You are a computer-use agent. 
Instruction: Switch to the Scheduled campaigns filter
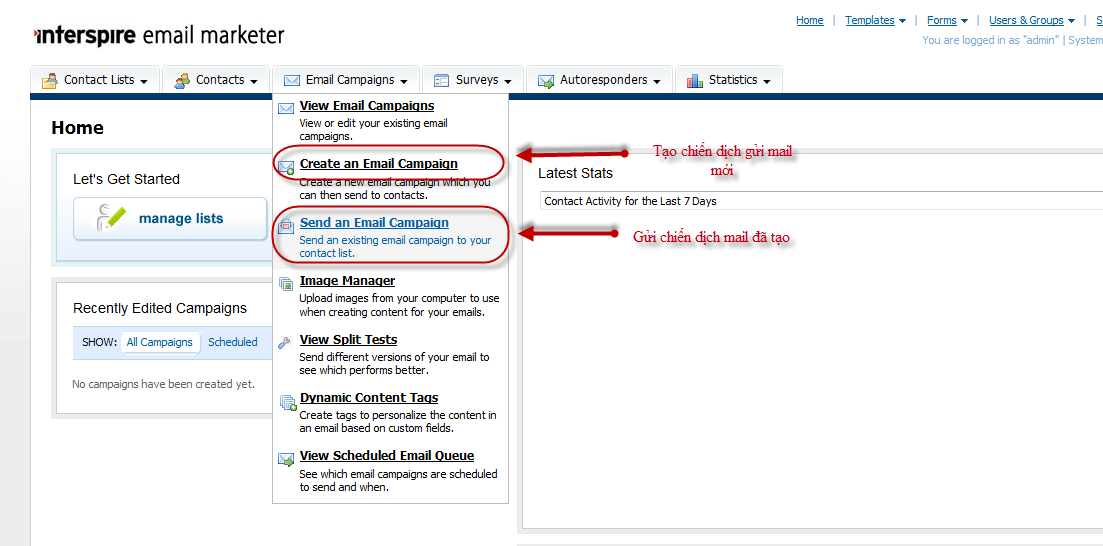pyautogui.click(x=233, y=342)
